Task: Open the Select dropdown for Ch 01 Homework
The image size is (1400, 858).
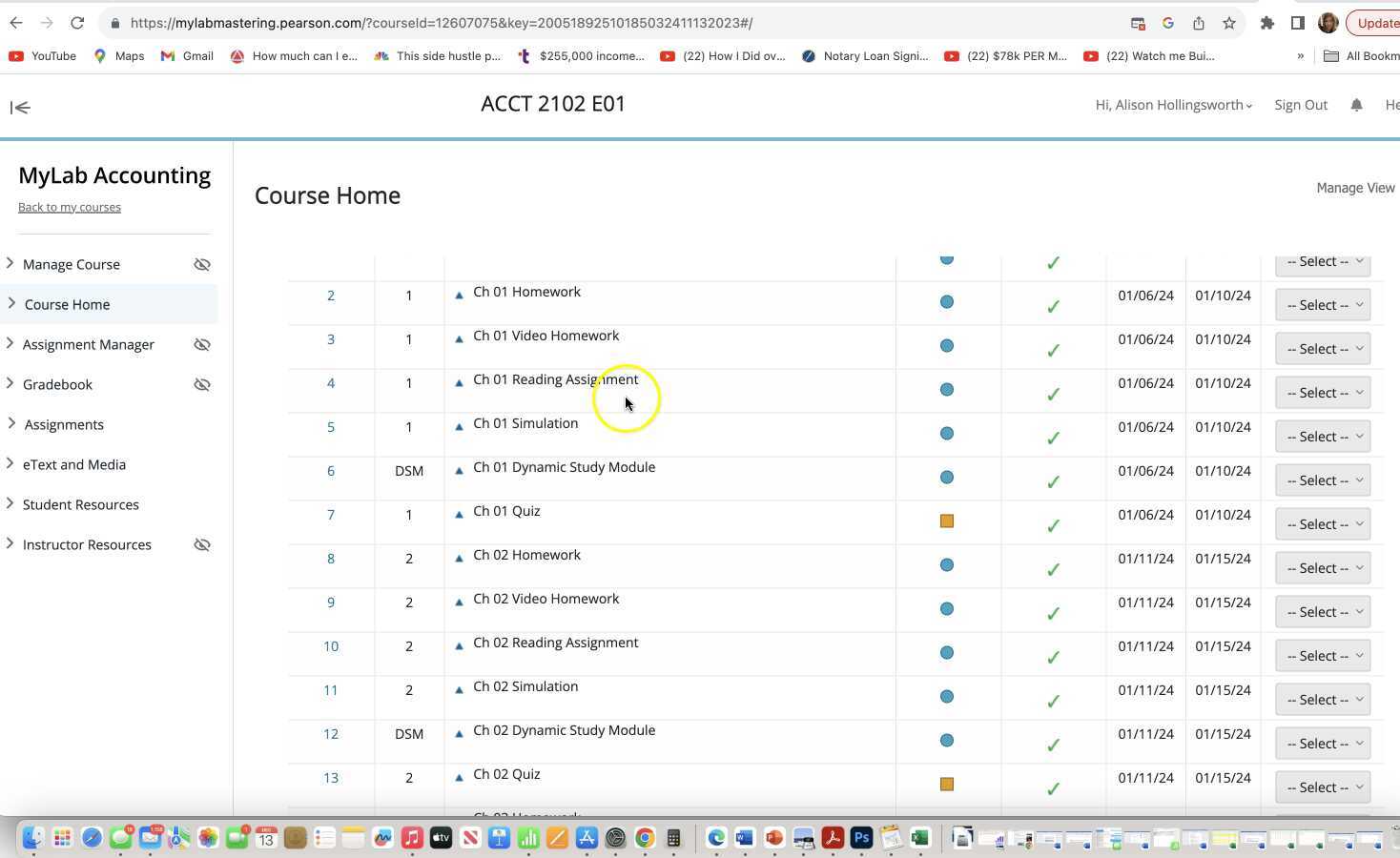Action: pyautogui.click(x=1322, y=304)
